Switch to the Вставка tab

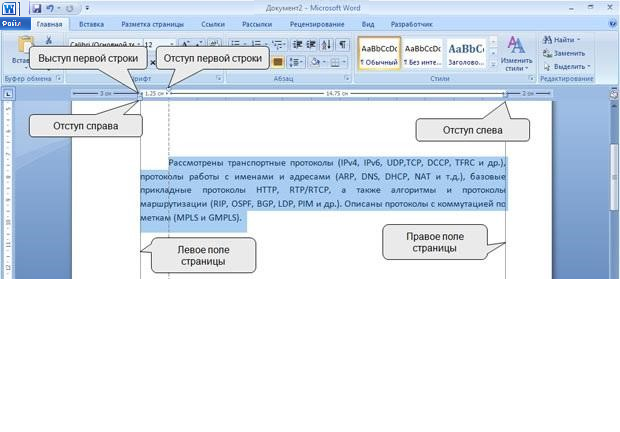pyautogui.click(x=91, y=24)
